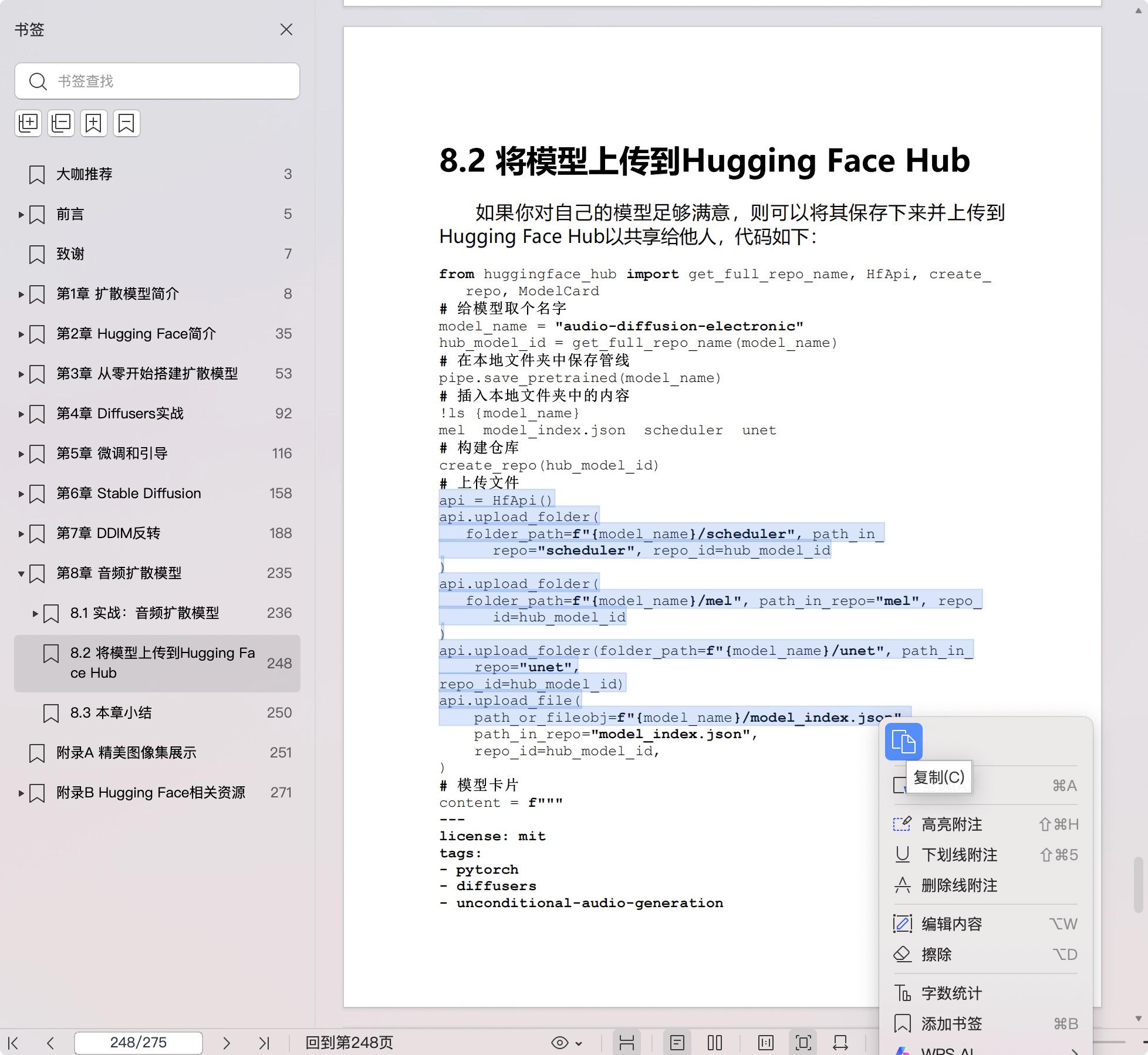Click the copy icon button in context menu
Screen dimensions: 1148x1055
(904, 742)
